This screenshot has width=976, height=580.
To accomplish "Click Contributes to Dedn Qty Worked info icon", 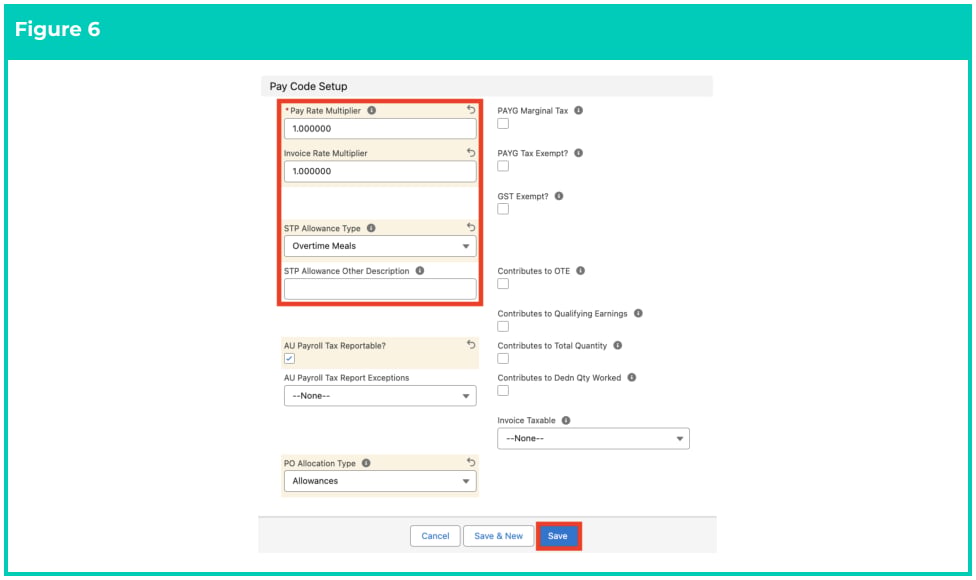I will click(x=632, y=377).
